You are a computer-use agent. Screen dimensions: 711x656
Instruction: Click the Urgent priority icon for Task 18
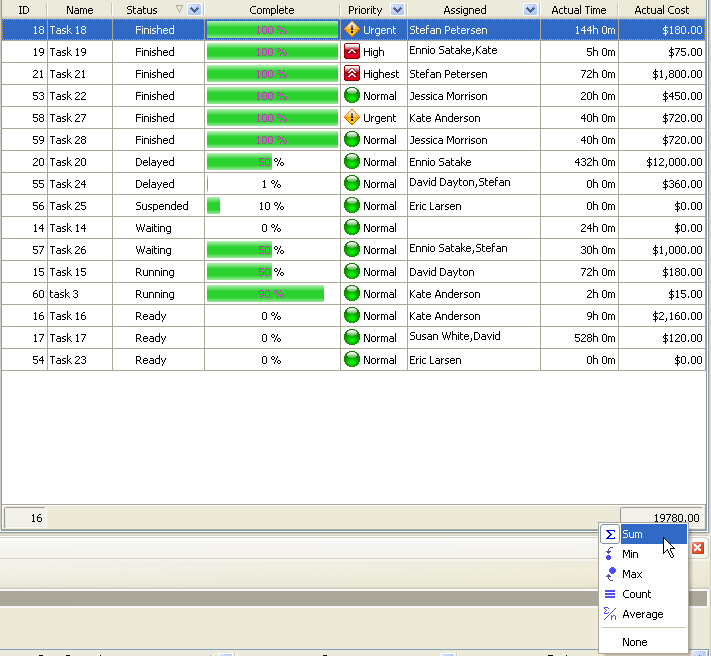tap(351, 30)
